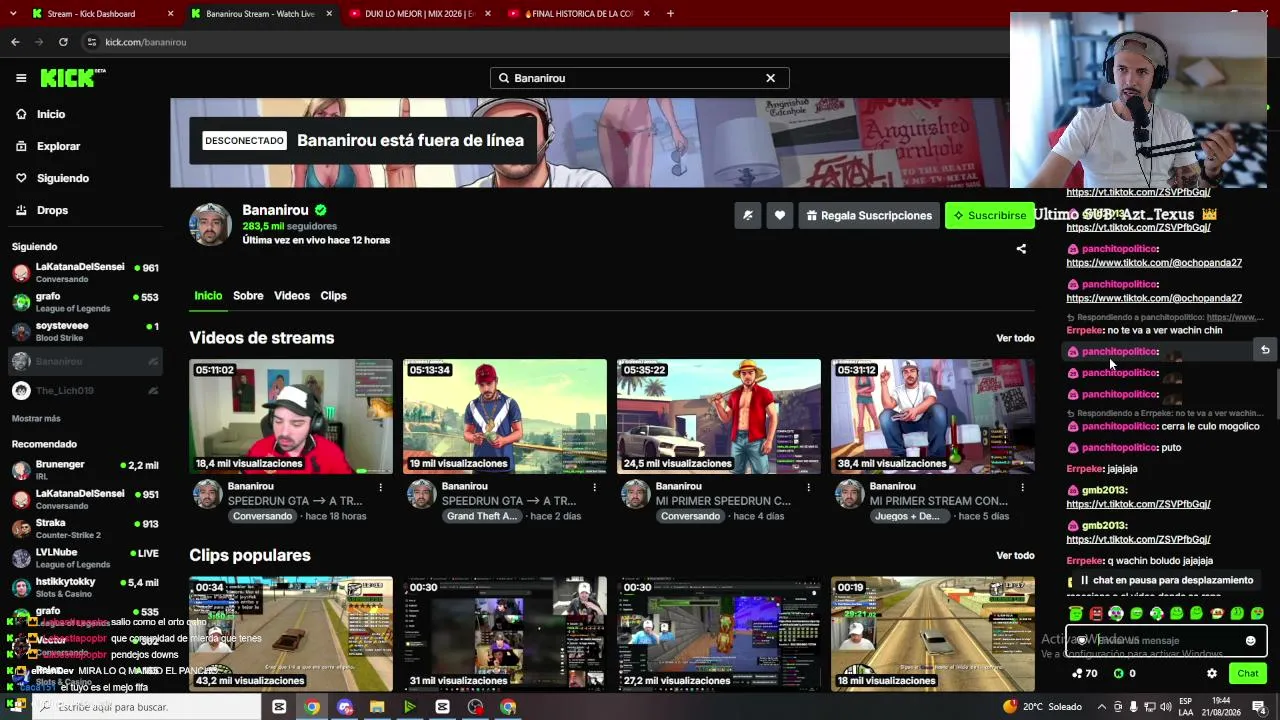Viewport: 1280px width, 720px height.
Task: Switch to the Sobre channel tab
Action: pyautogui.click(x=248, y=296)
